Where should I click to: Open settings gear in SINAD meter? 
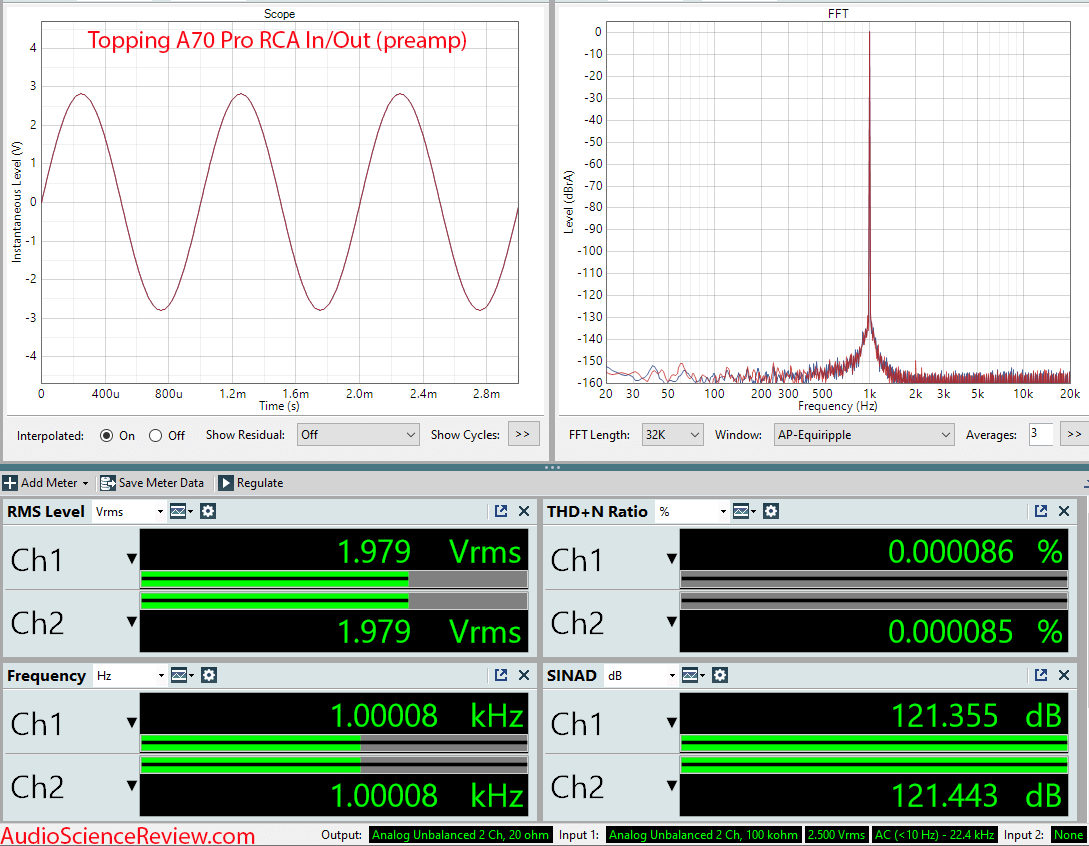[x=720, y=675]
